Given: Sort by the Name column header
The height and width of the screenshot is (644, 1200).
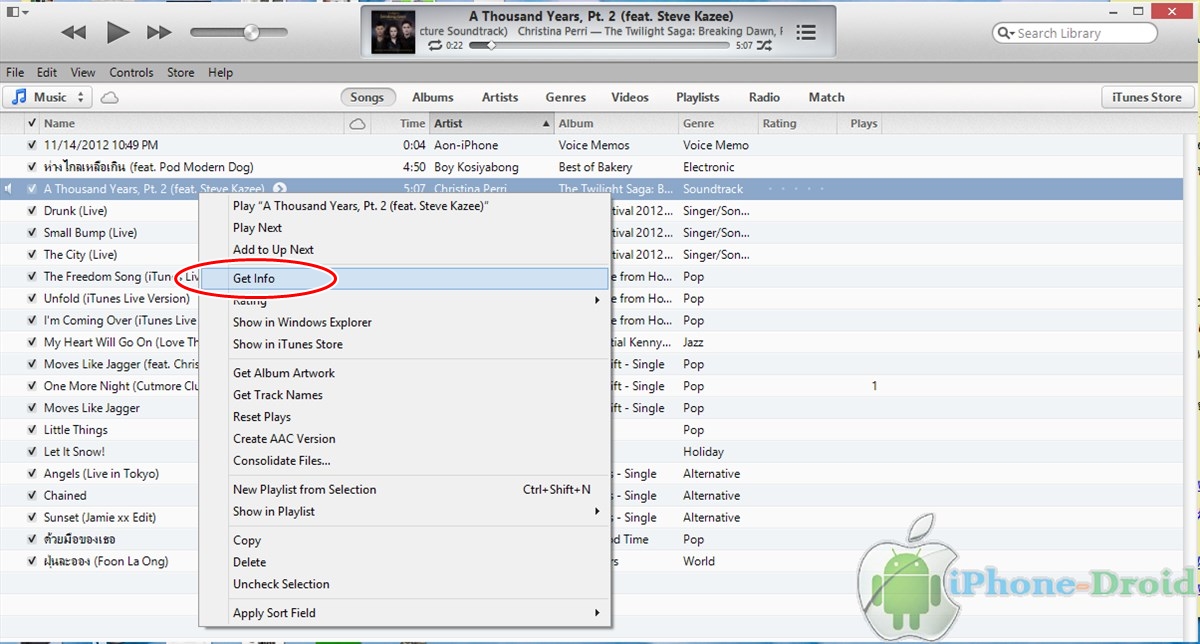Looking at the screenshot, I should 190,123.
